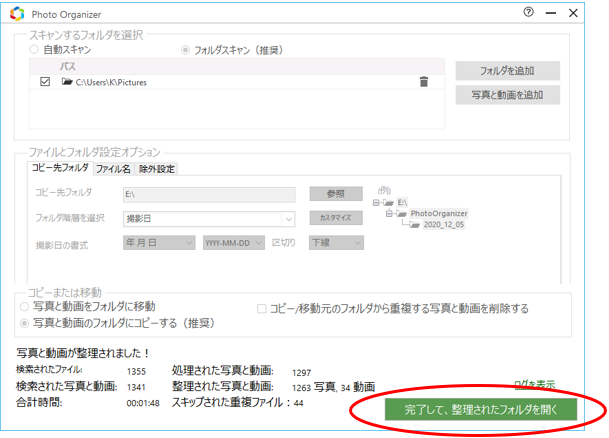The width and height of the screenshot is (609, 438).
Task: Click the 写真と動画が整理されました! message
Action: [83, 353]
